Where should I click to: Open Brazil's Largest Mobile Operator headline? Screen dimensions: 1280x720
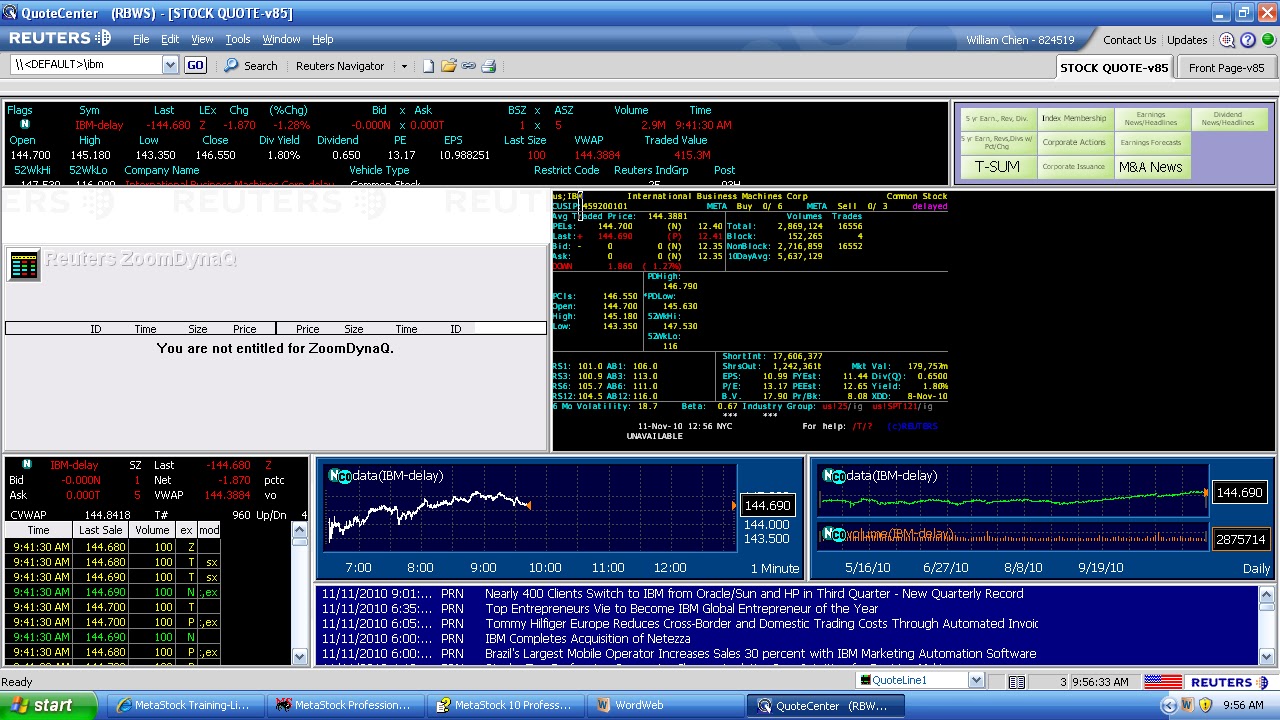point(761,654)
